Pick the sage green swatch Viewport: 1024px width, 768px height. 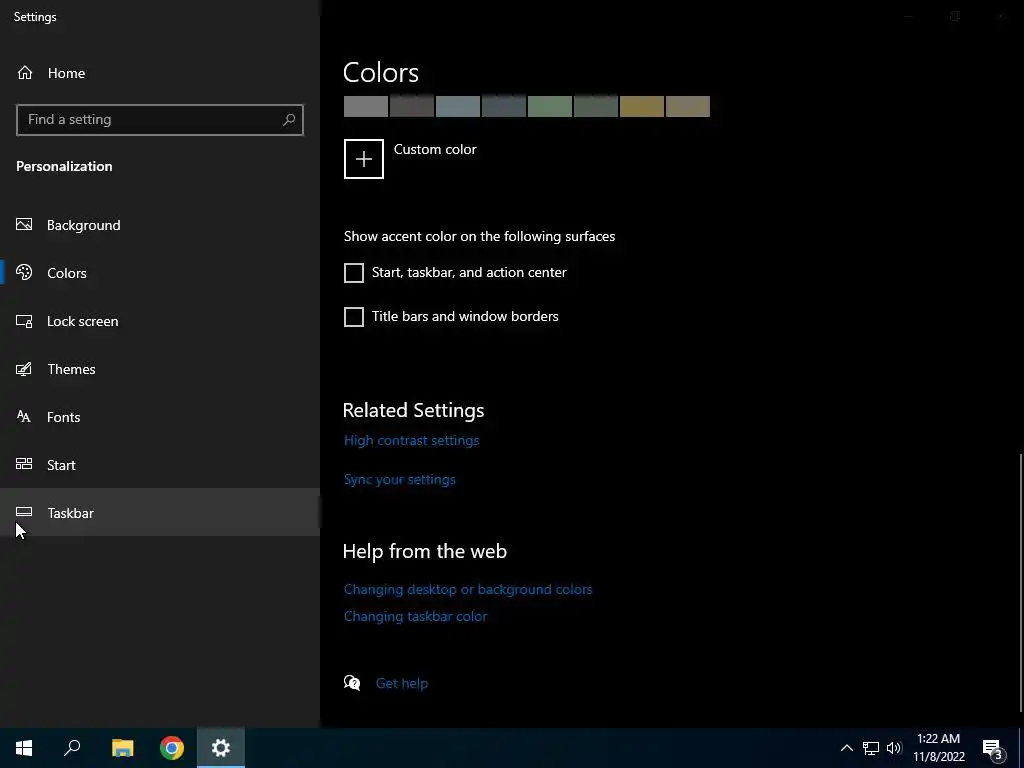550,106
